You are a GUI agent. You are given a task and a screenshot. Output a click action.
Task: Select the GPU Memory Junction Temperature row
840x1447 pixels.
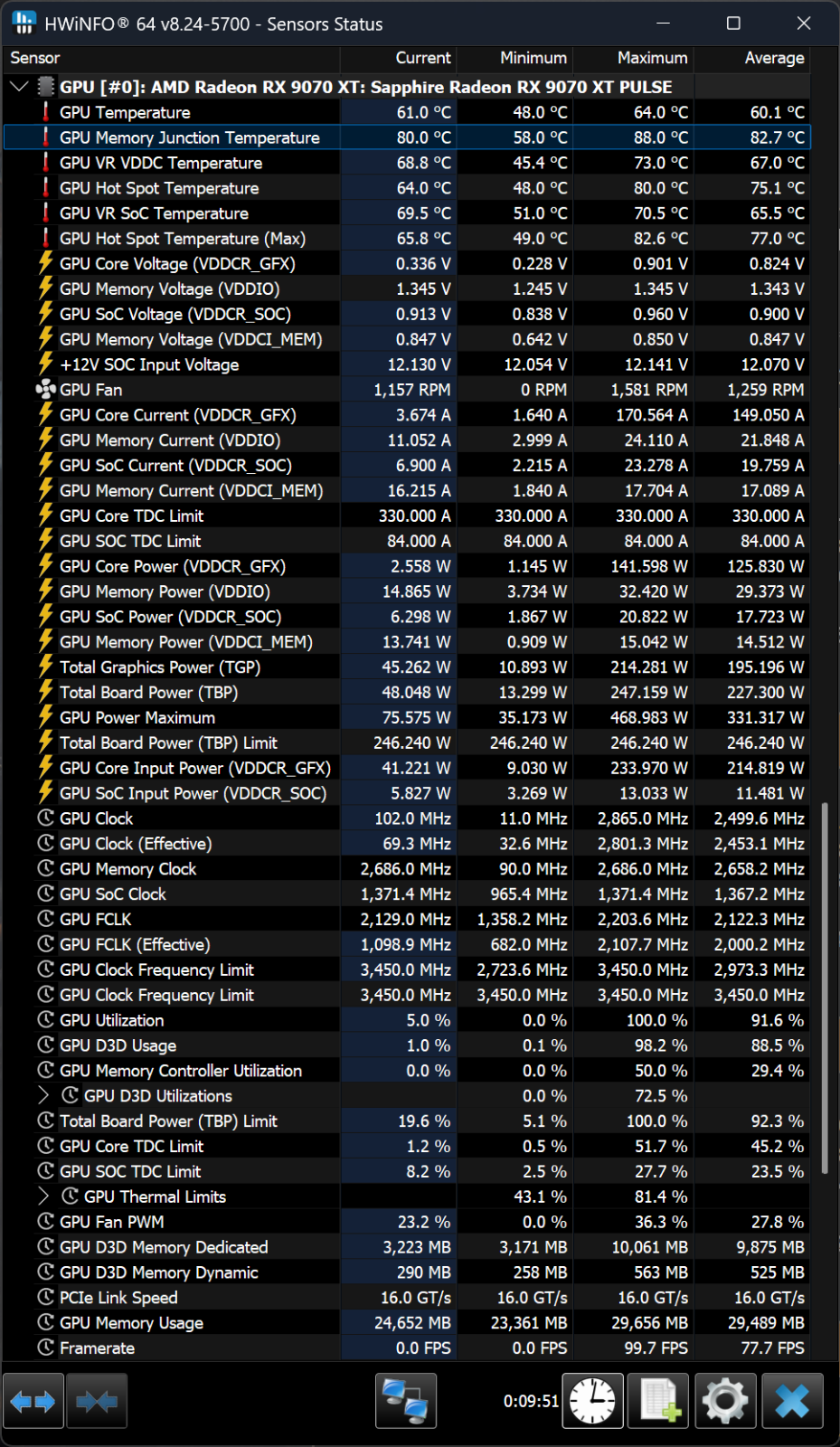pos(407,137)
